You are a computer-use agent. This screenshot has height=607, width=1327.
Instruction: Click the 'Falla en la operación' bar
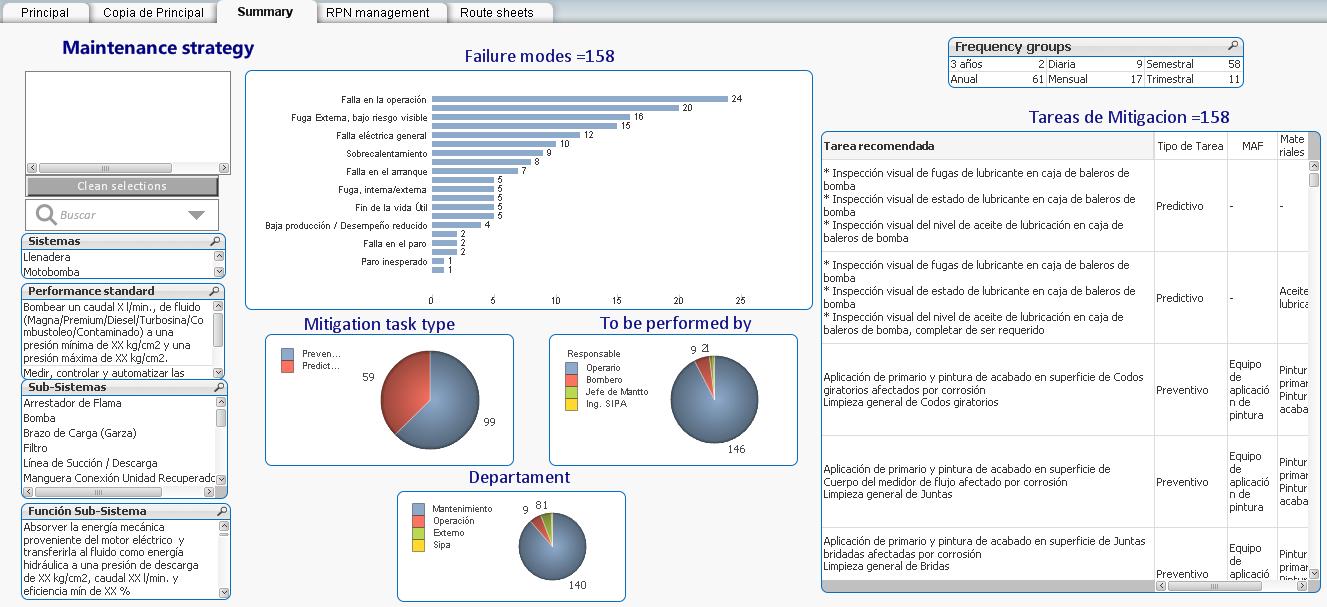(579, 99)
